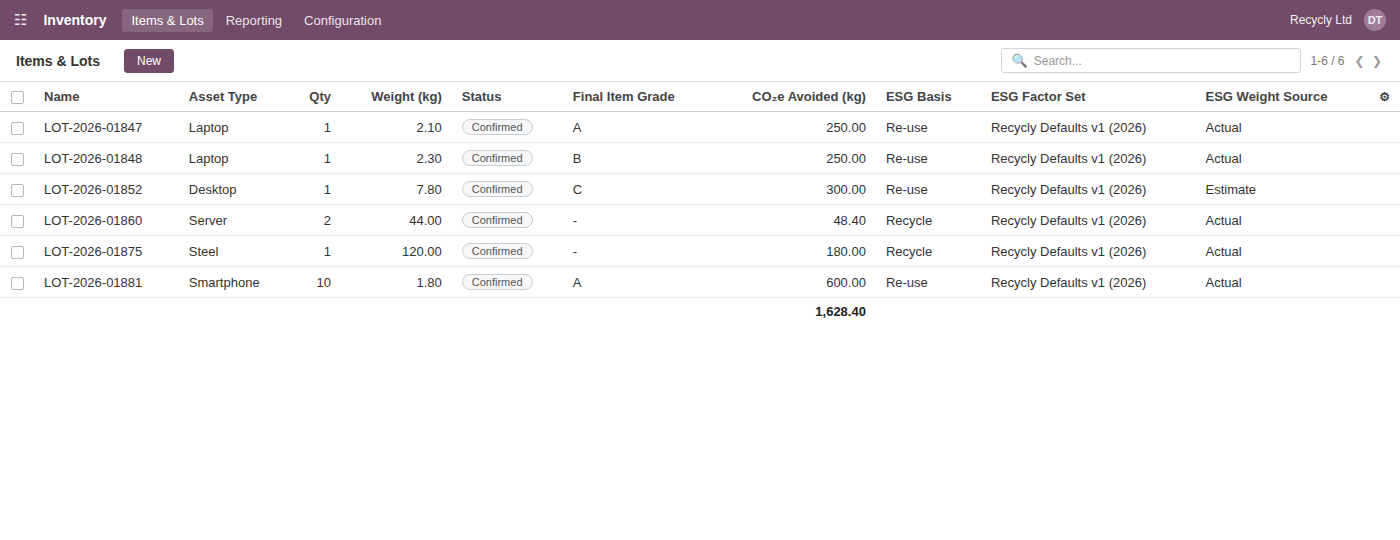The width and height of the screenshot is (1400, 540).
Task: Click the search magnifier icon
Action: click(1019, 60)
